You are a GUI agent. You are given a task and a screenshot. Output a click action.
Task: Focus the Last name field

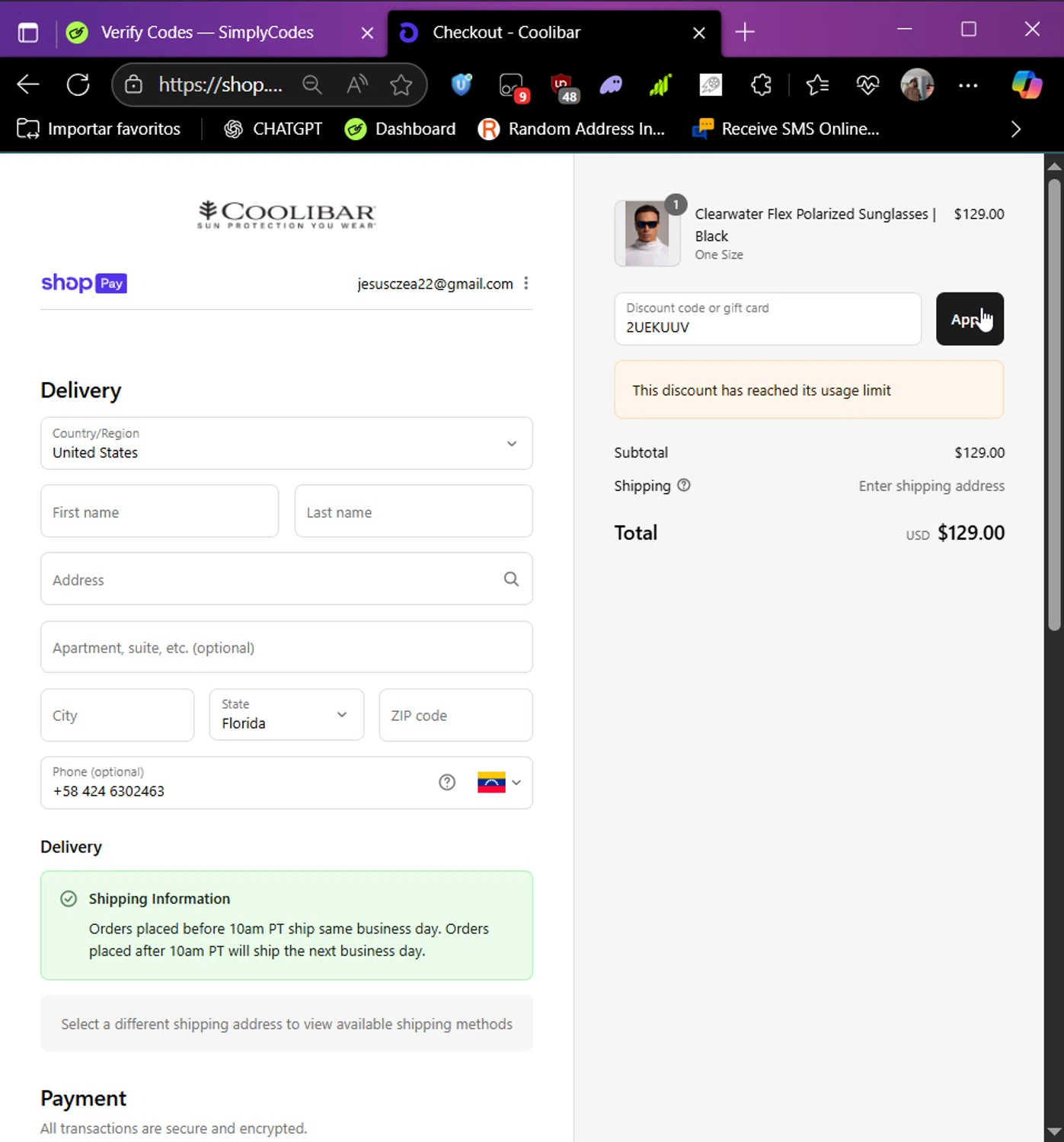click(x=414, y=512)
